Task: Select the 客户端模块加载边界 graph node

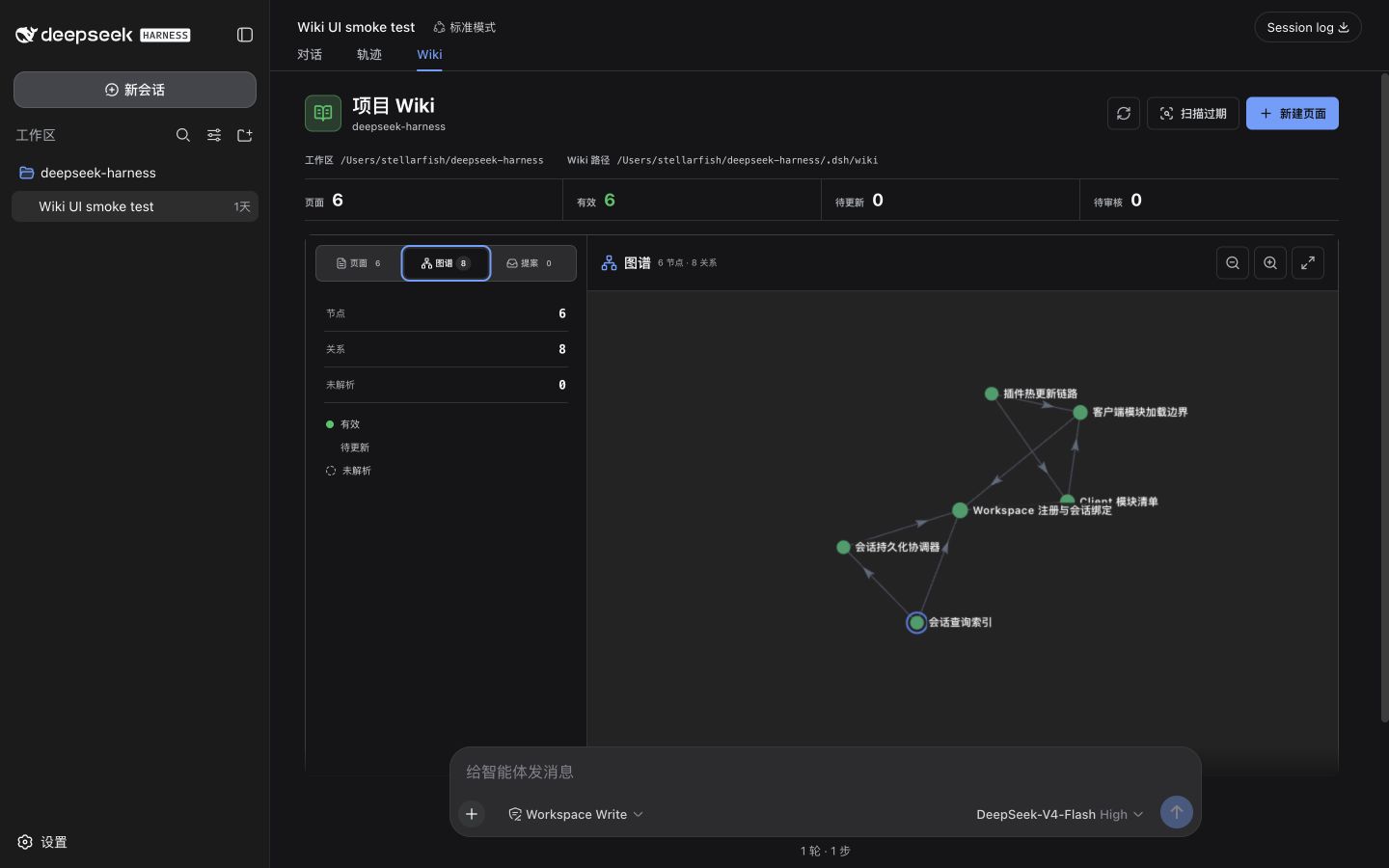Action: click(1080, 412)
